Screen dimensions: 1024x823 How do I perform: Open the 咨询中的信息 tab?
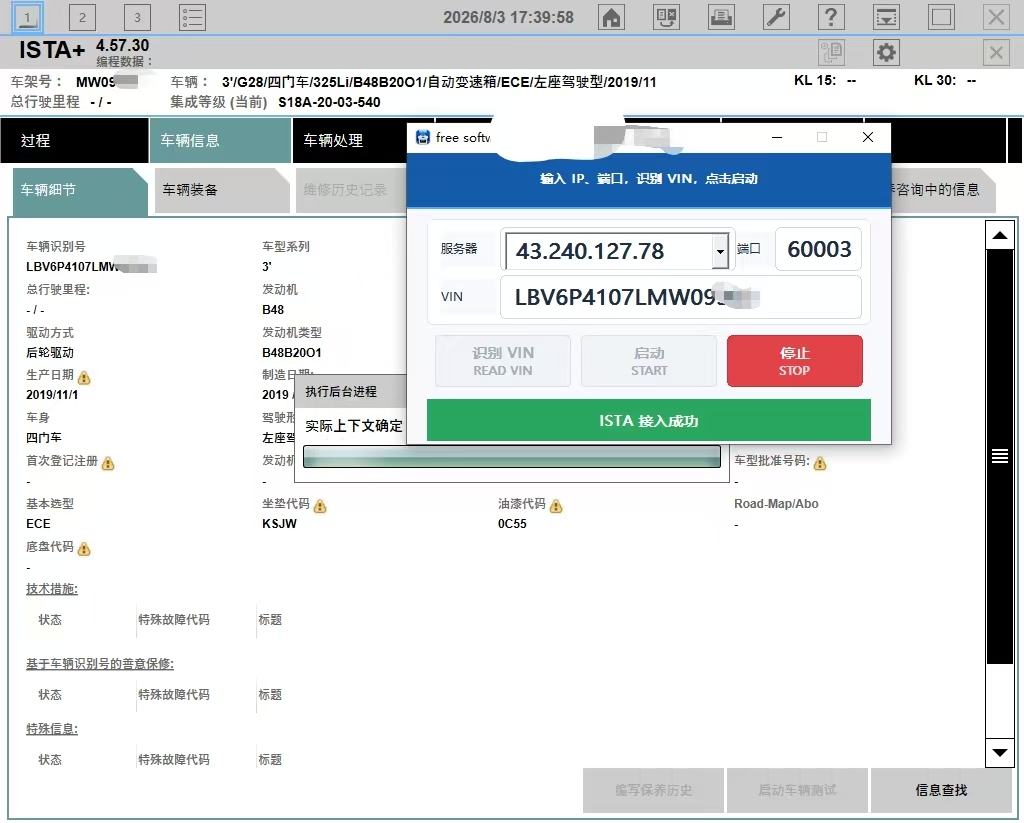pos(942,191)
